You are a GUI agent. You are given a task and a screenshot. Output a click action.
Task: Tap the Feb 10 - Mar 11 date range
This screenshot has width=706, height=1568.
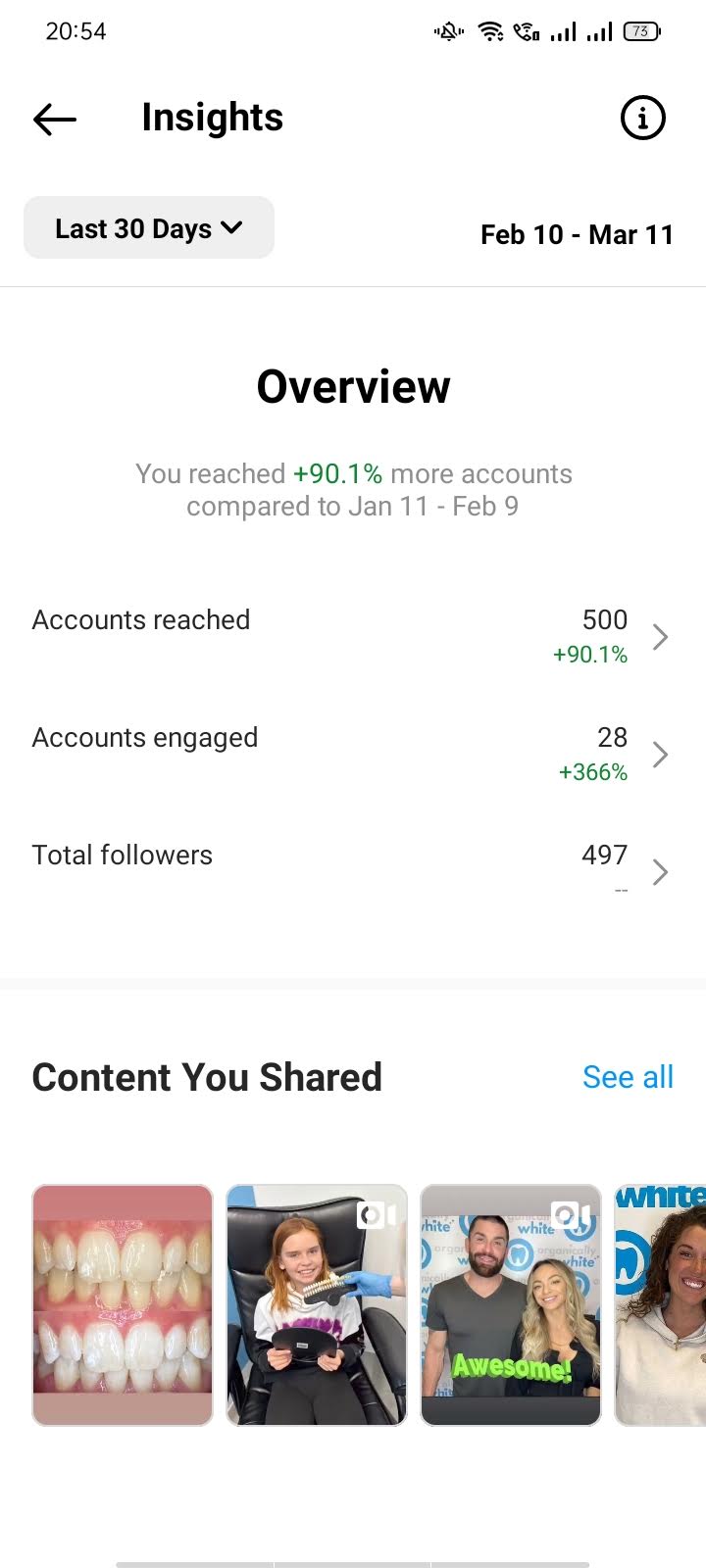[577, 235]
